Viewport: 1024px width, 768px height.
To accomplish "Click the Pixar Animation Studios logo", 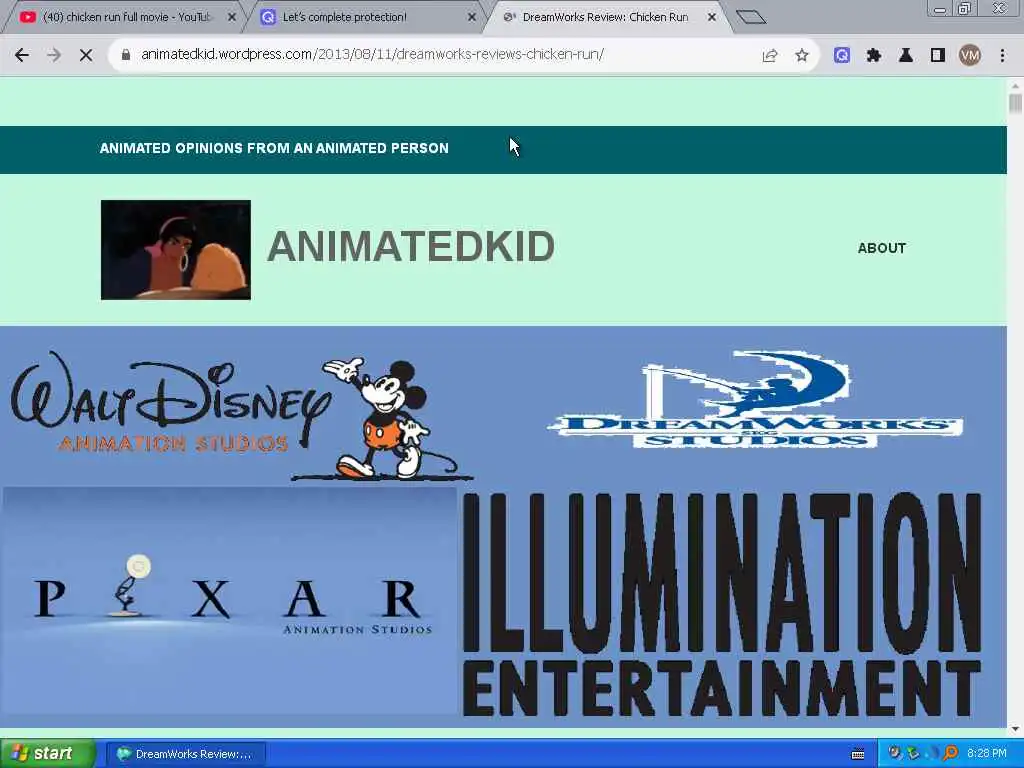I will [x=230, y=600].
